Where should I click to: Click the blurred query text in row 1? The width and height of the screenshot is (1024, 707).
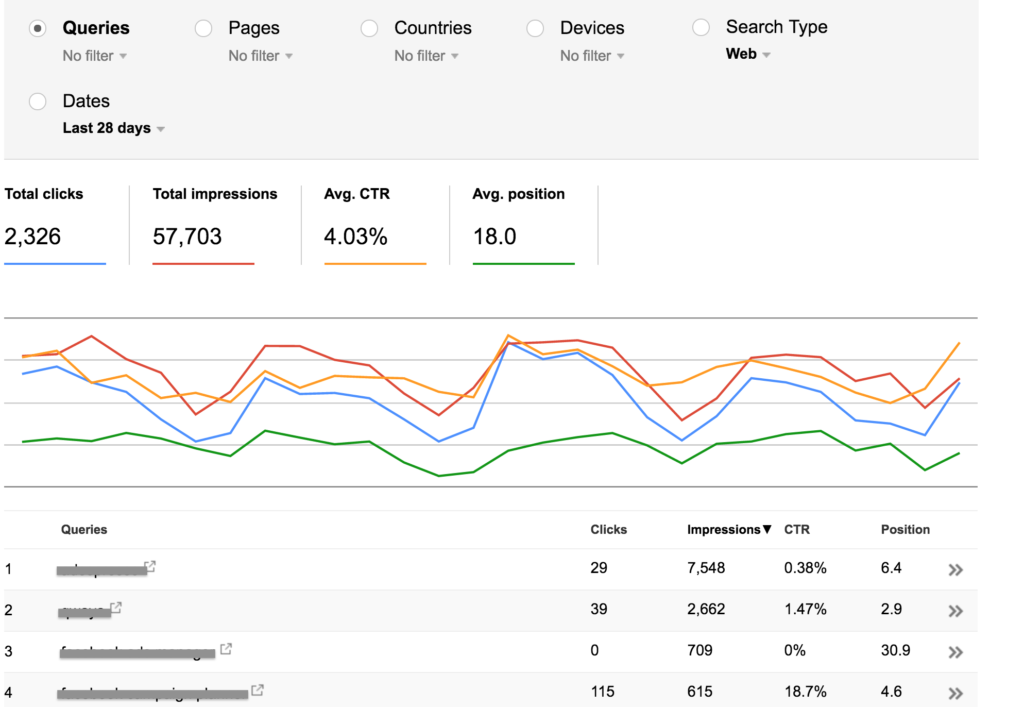102,571
